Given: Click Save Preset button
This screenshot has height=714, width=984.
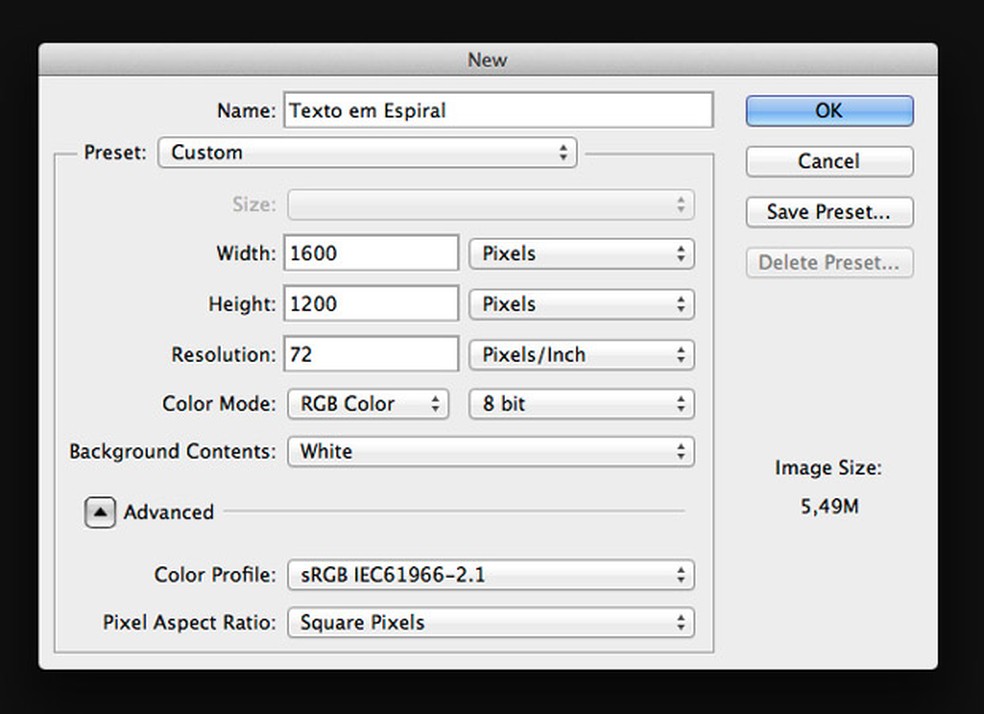Looking at the screenshot, I should (829, 212).
